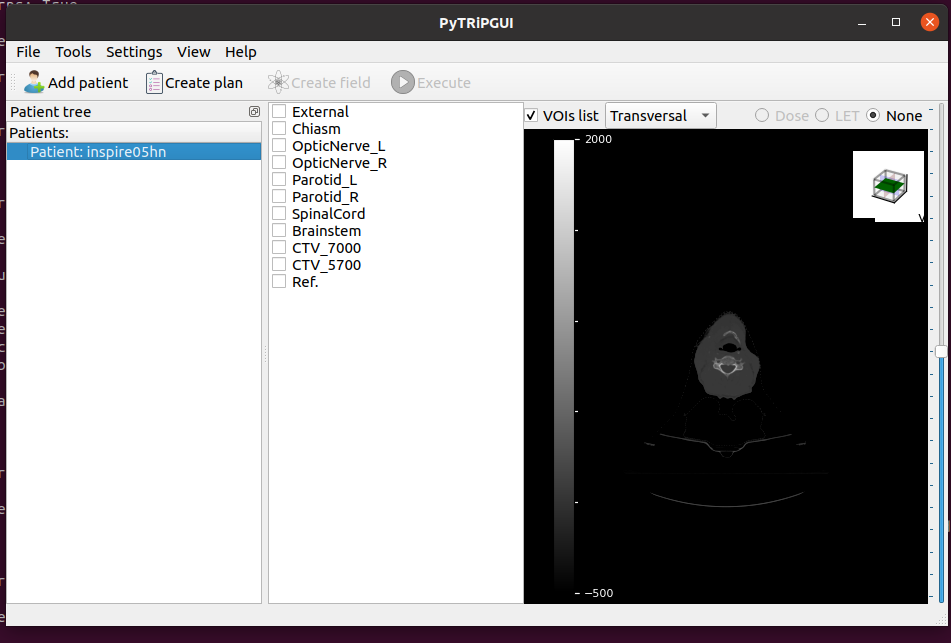Open the Tools menu
This screenshot has width=951, height=643.
[x=73, y=52]
